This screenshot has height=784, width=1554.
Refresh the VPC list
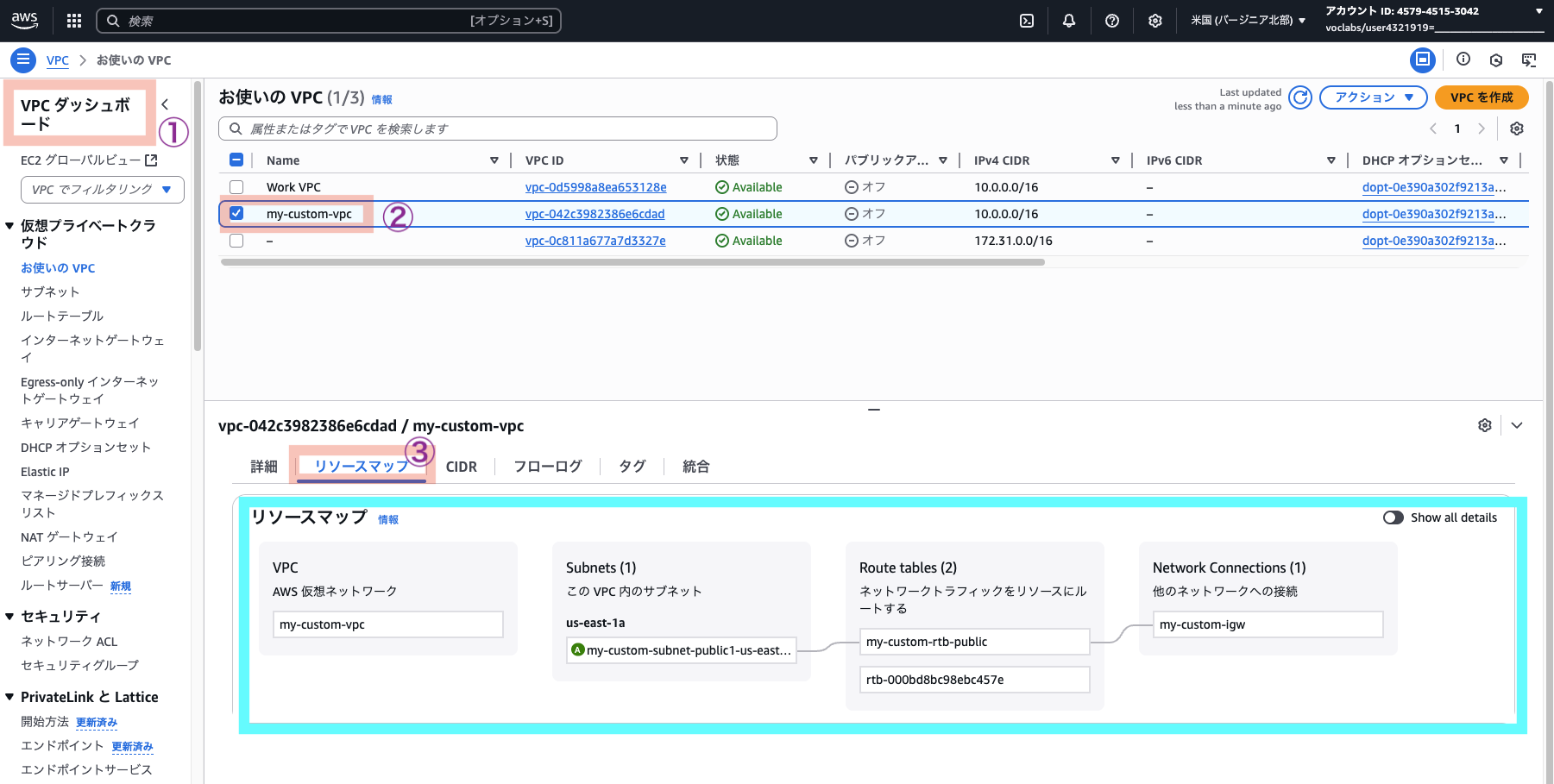[1300, 97]
